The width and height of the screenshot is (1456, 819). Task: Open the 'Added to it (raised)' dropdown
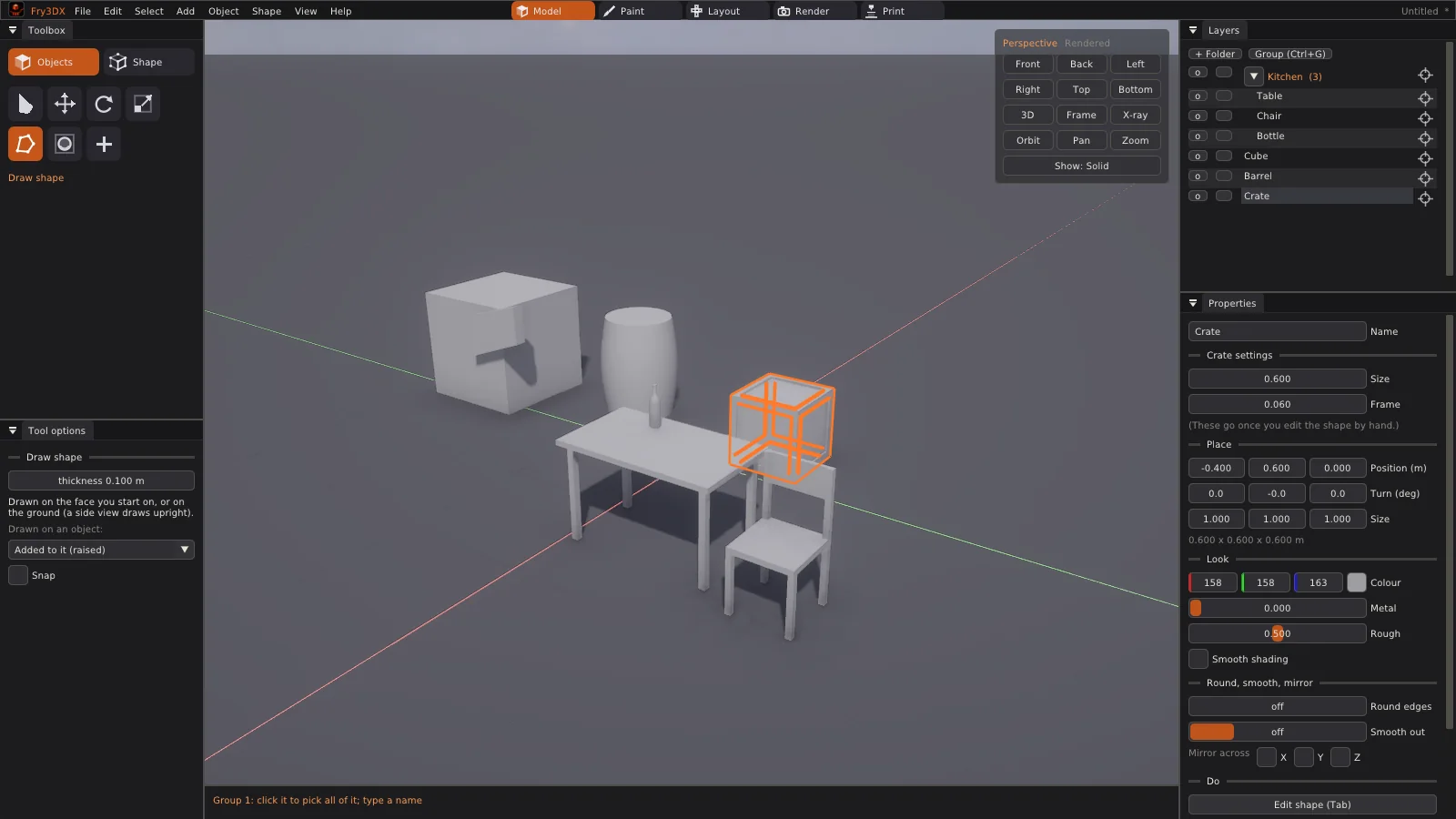coord(101,550)
